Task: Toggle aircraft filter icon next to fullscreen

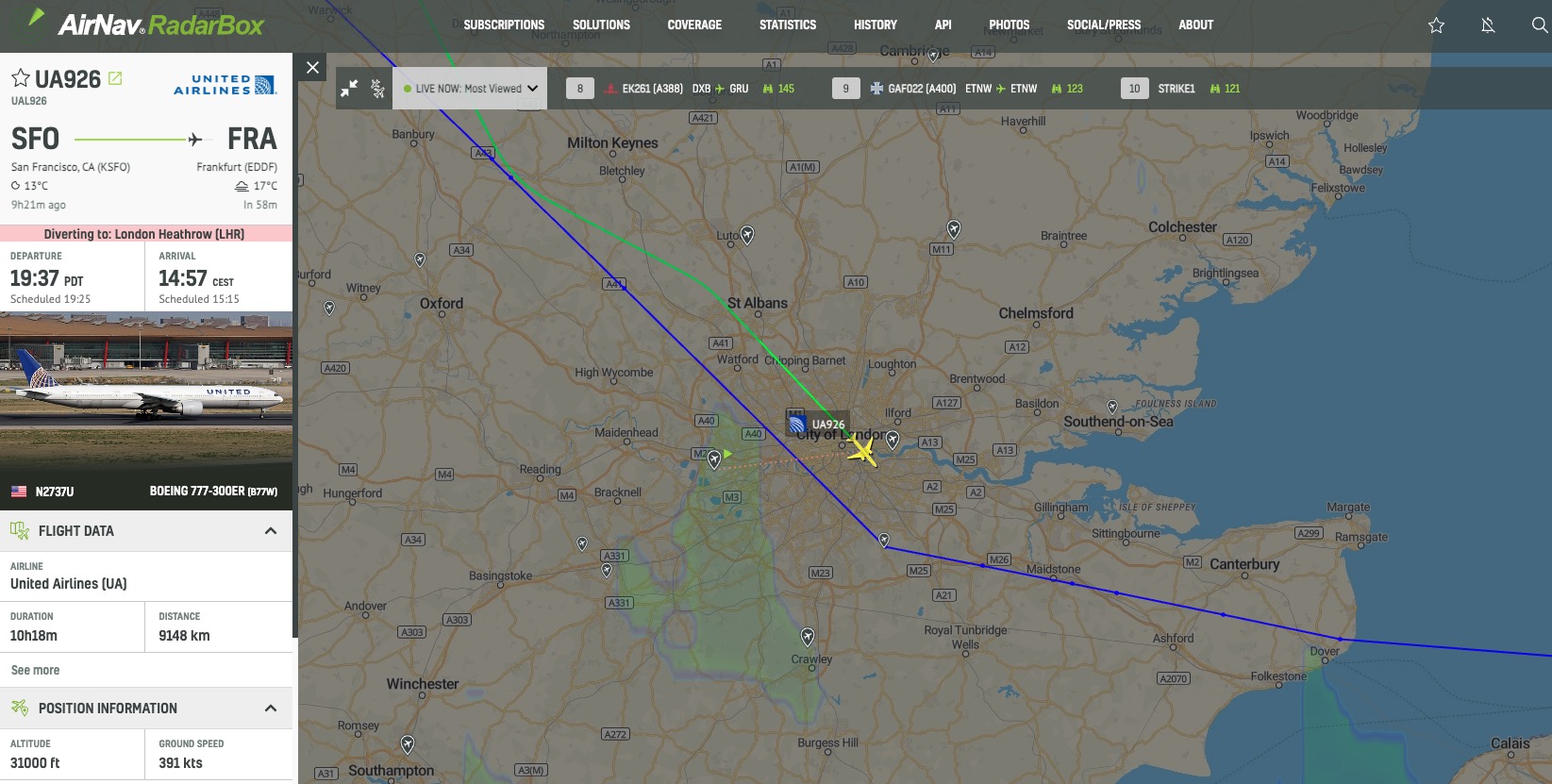Action: [x=377, y=89]
